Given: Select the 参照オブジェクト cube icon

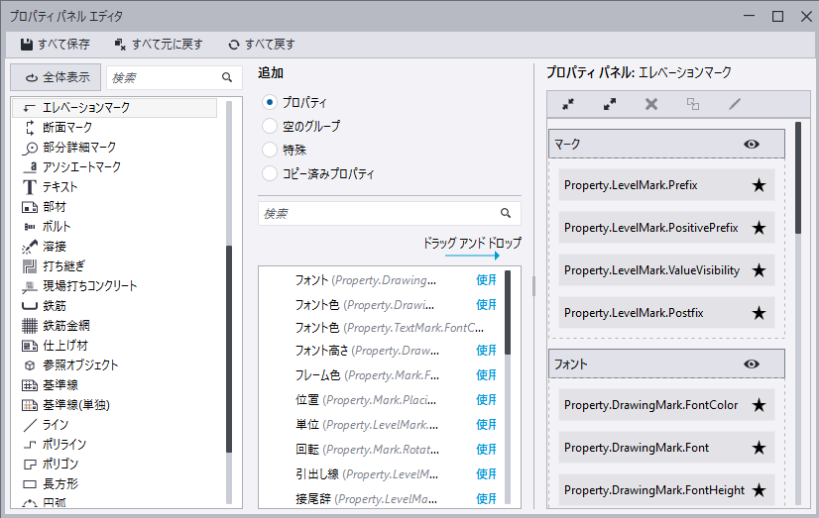Looking at the screenshot, I should click(x=29, y=366).
